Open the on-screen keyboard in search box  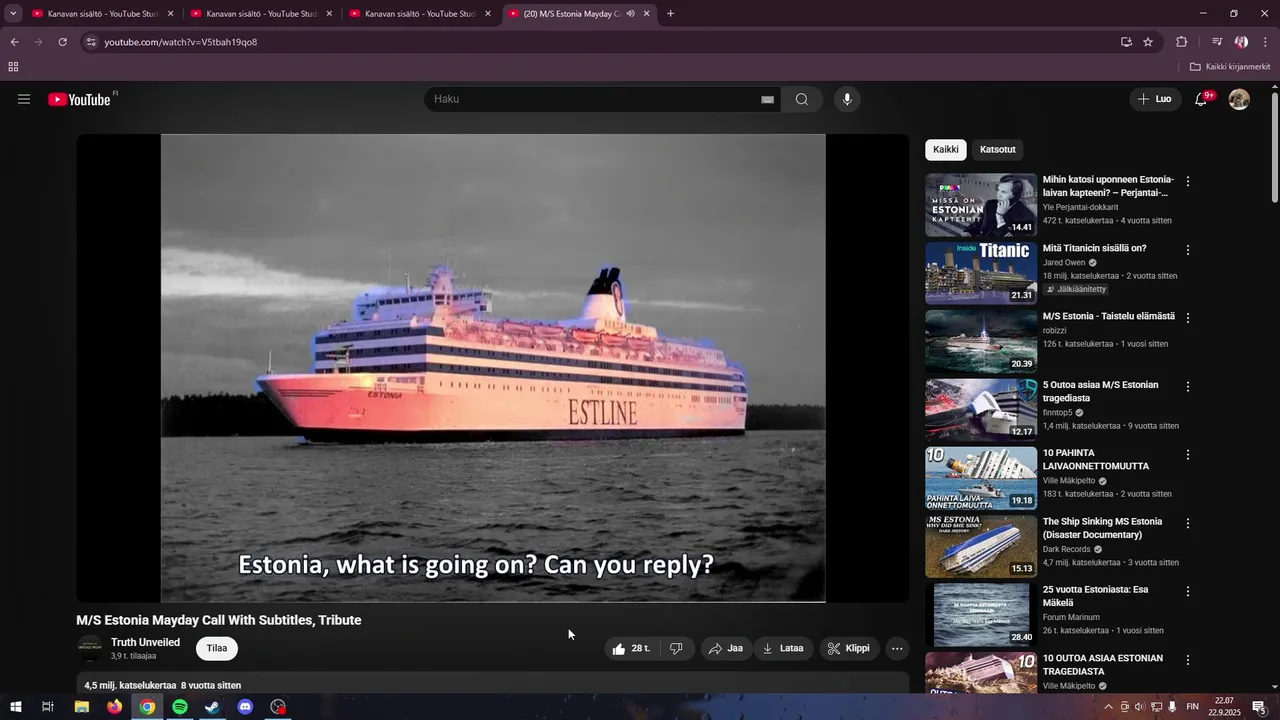coord(768,99)
